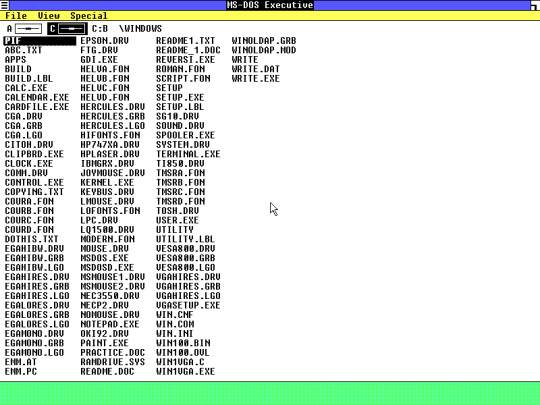
Task: Select DOTHIS.TXT file
Action: click(32, 239)
